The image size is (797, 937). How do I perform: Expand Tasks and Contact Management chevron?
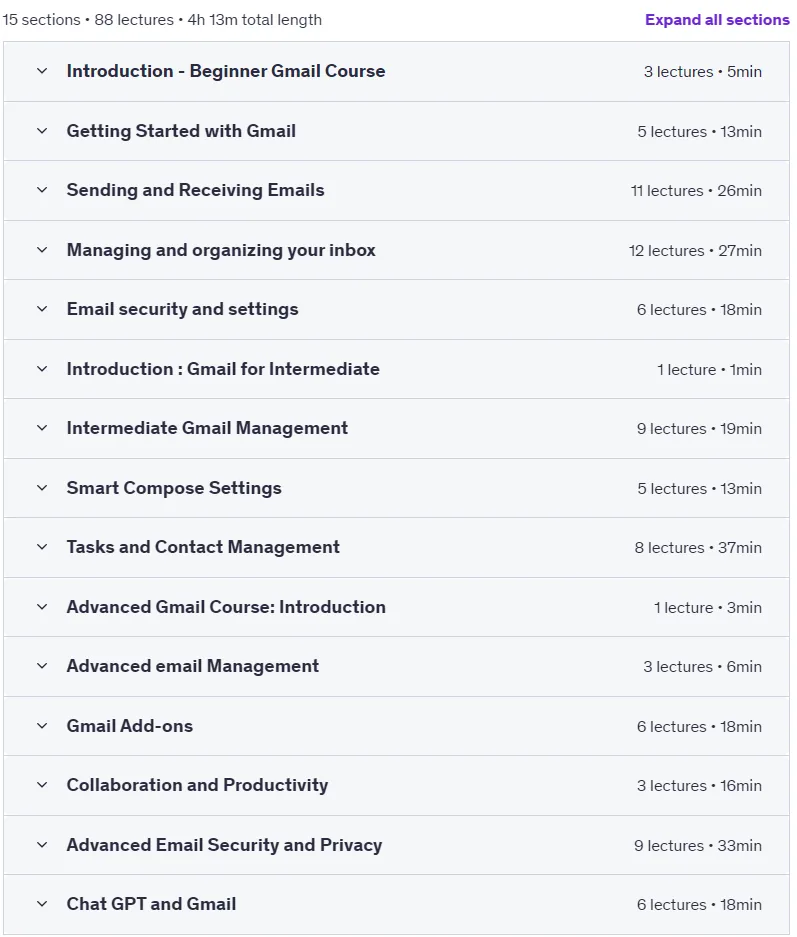coord(42,547)
